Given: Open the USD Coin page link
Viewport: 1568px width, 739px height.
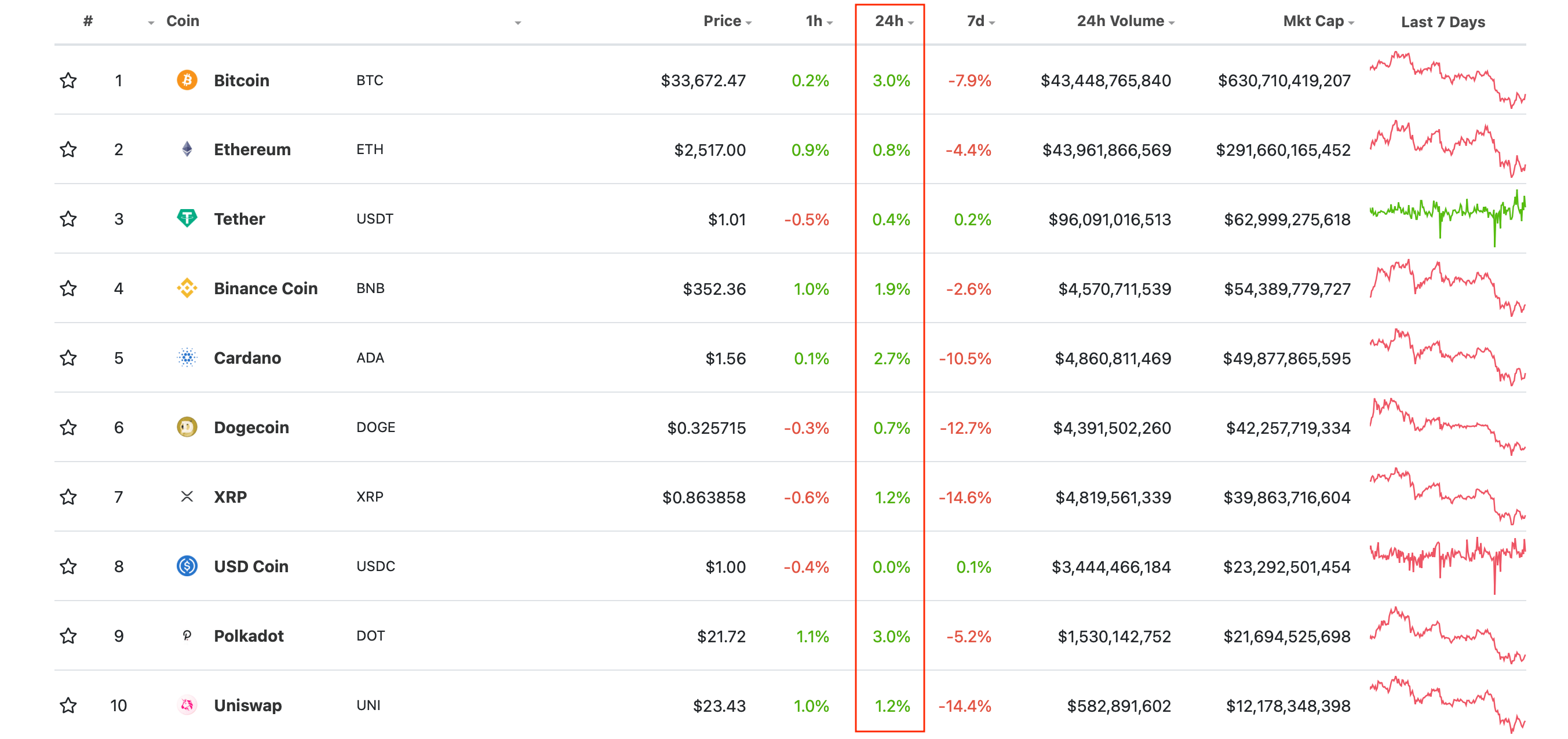Looking at the screenshot, I should coord(251,566).
